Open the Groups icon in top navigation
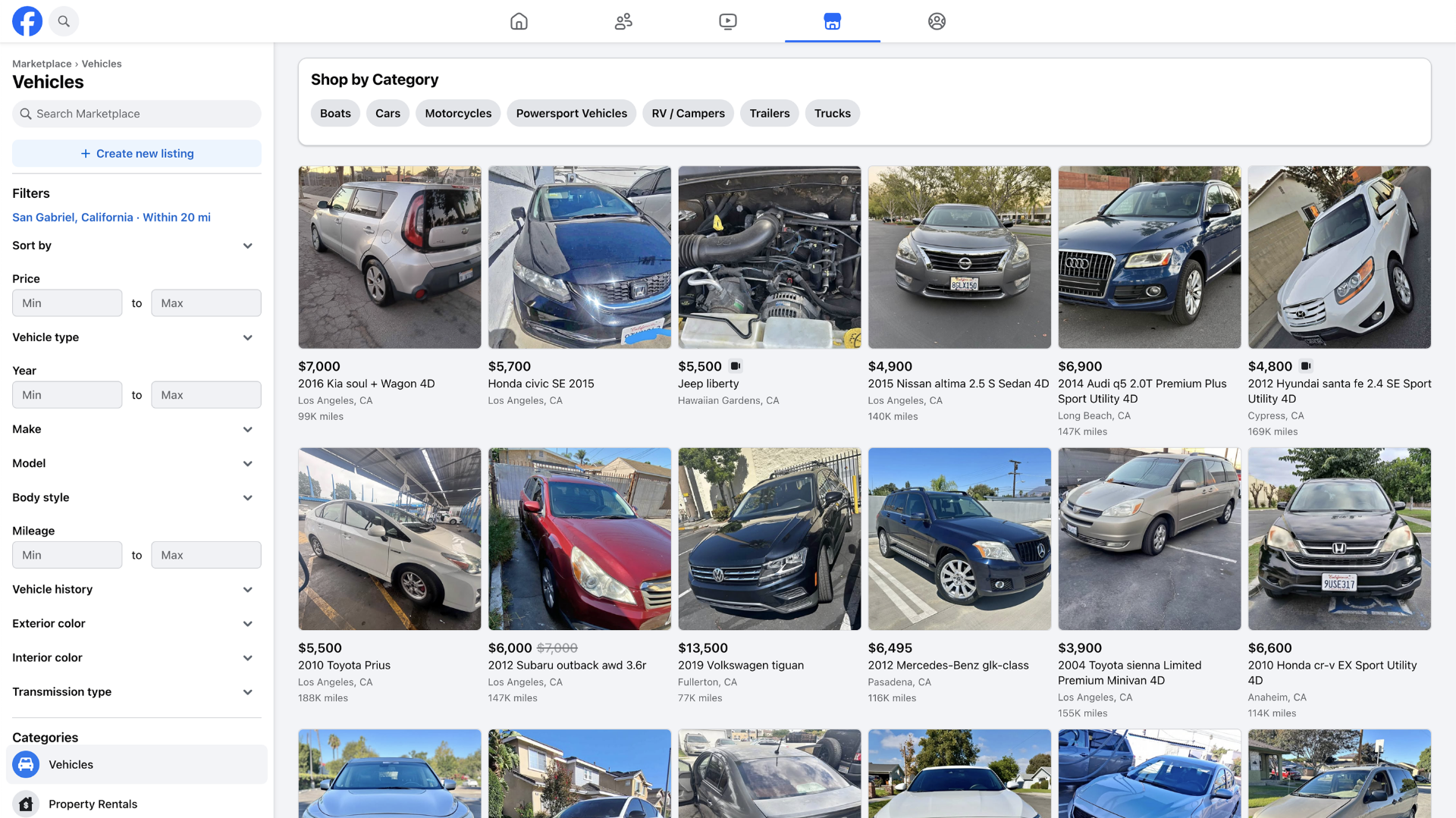The width and height of the screenshot is (1456, 818). [937, 21]
